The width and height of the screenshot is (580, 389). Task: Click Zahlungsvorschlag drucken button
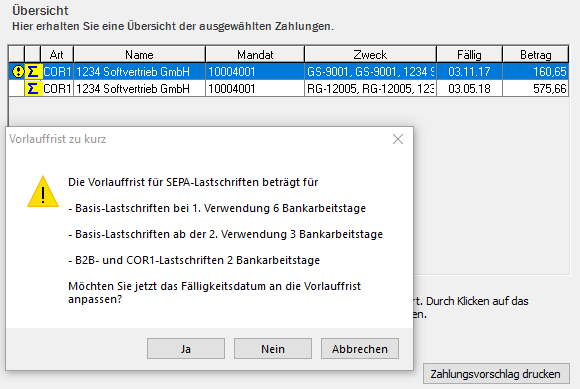click(x=496, y=373)
